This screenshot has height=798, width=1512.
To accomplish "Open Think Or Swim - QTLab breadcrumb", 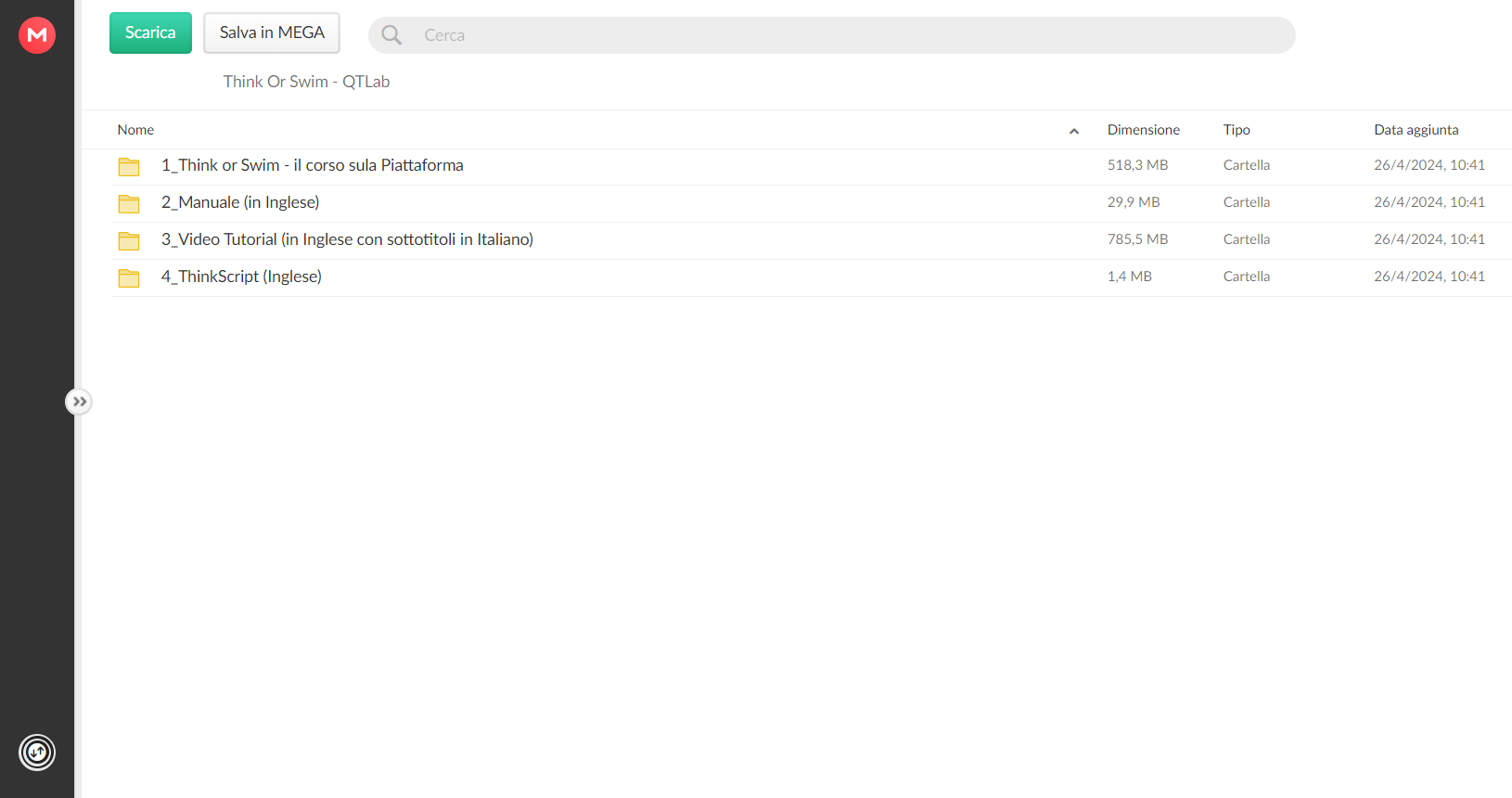I will pos(306,82).
